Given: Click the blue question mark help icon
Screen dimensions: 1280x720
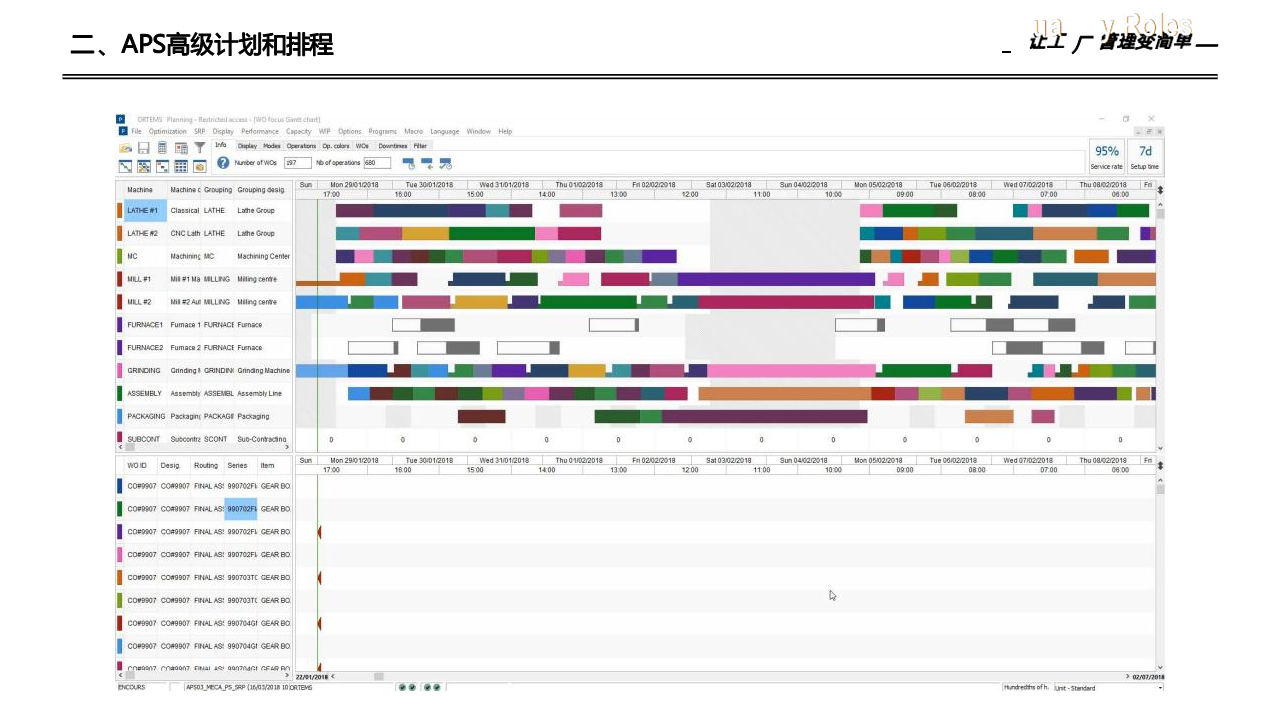Looking at the screenshot, I should point(223,162).
